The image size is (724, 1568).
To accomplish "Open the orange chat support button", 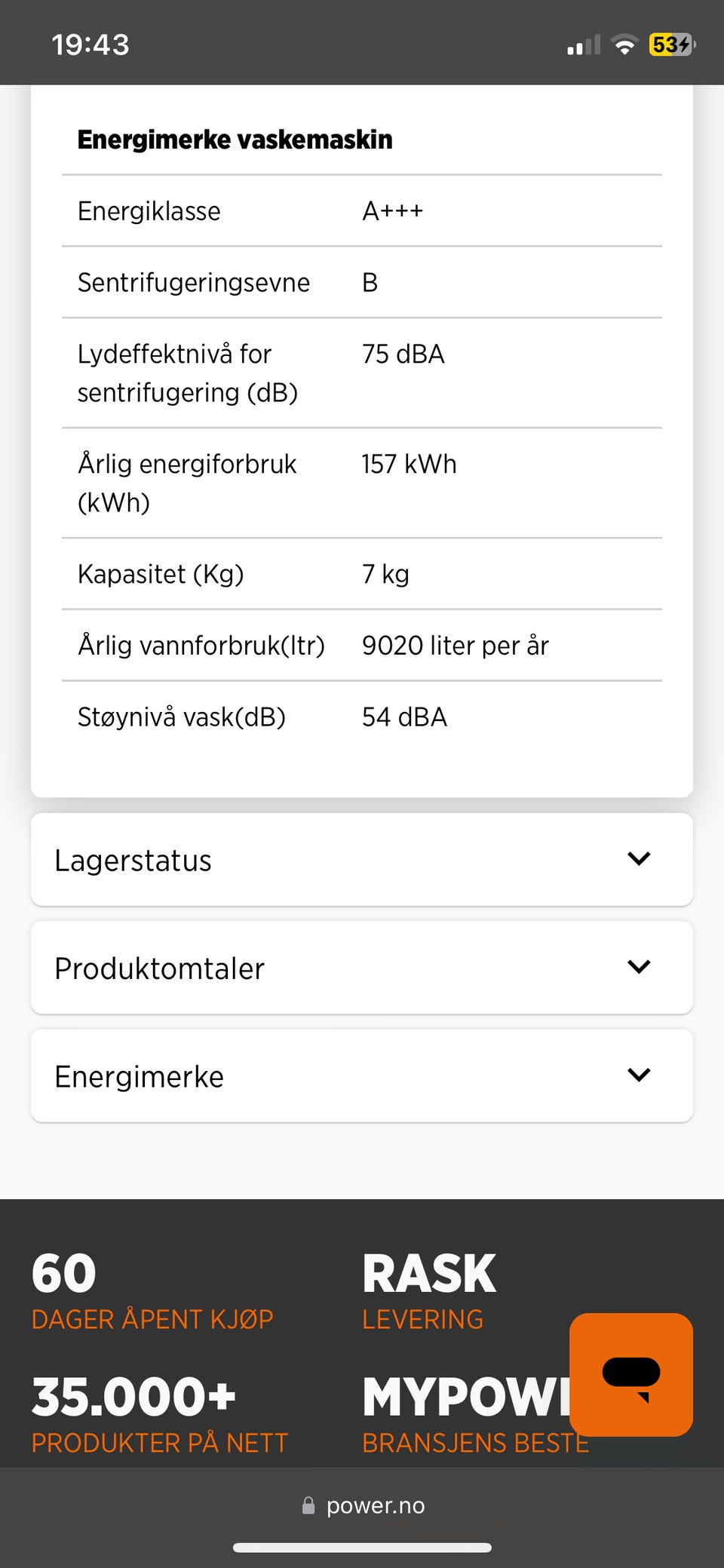I will pos(630,1374).
